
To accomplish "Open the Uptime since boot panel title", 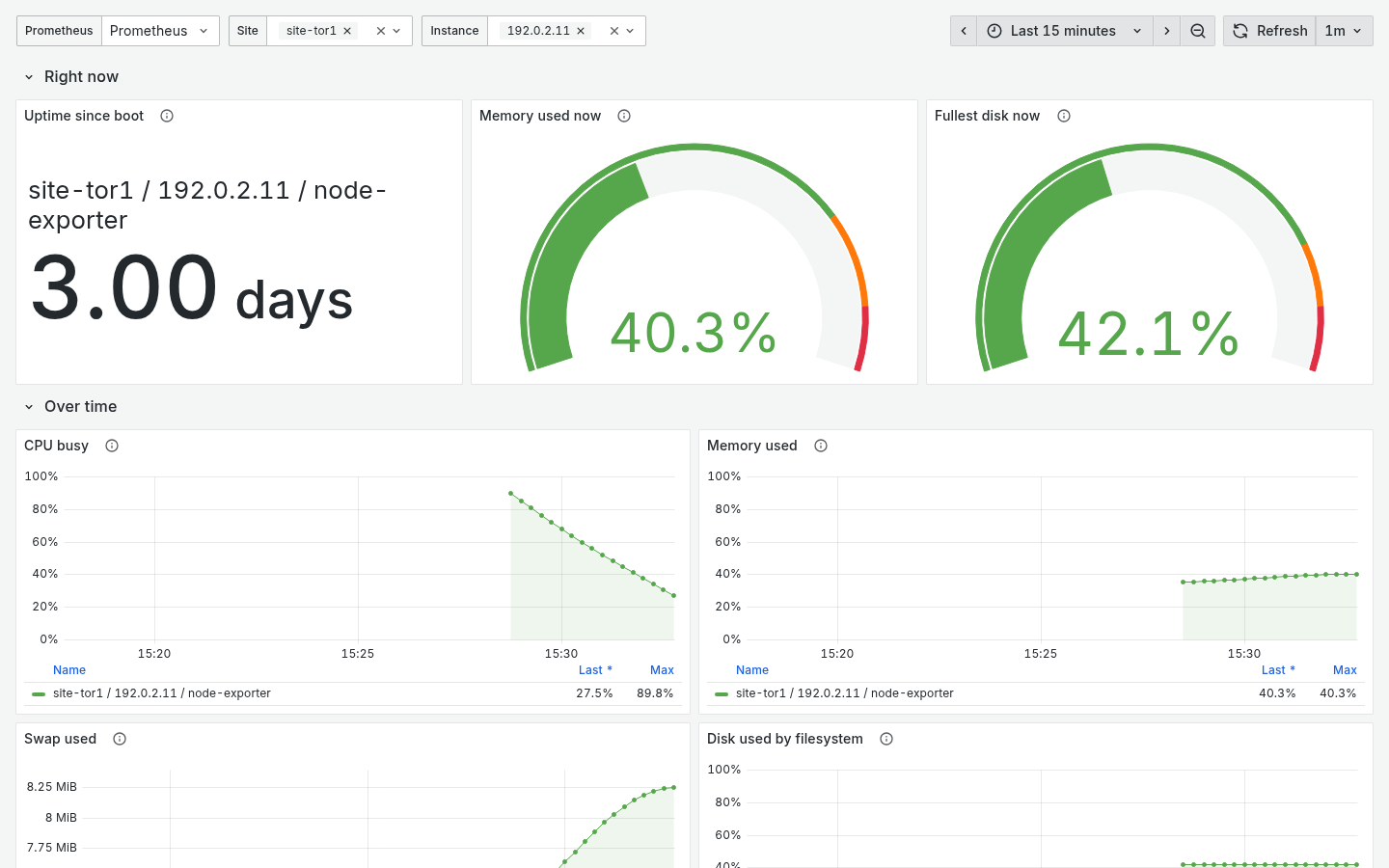I will [x=84, y=116].
